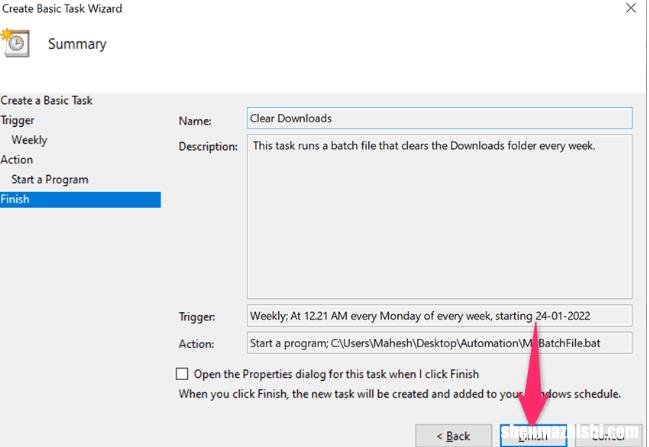Click the Name field containing Clear Downloads

click(x=439, y=119)
